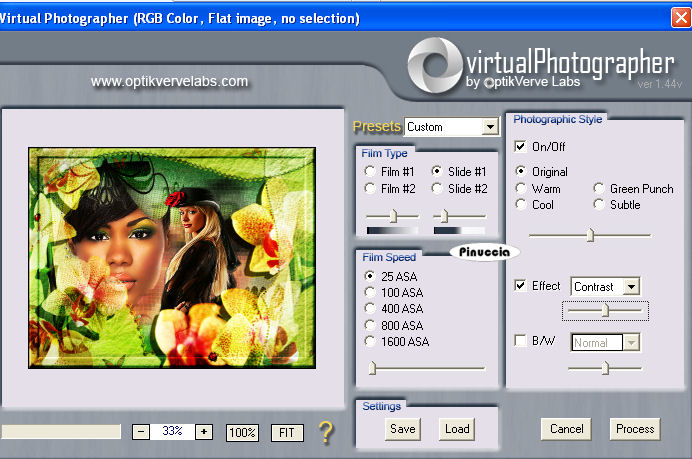
Task: Click the Process button
Action: click(635, 429)
